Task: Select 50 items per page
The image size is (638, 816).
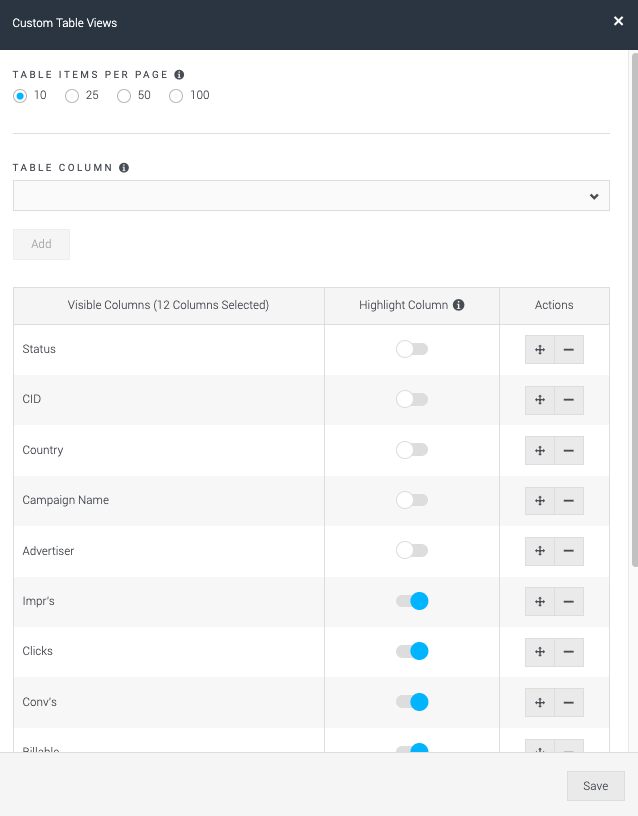Action: [124, 96]
